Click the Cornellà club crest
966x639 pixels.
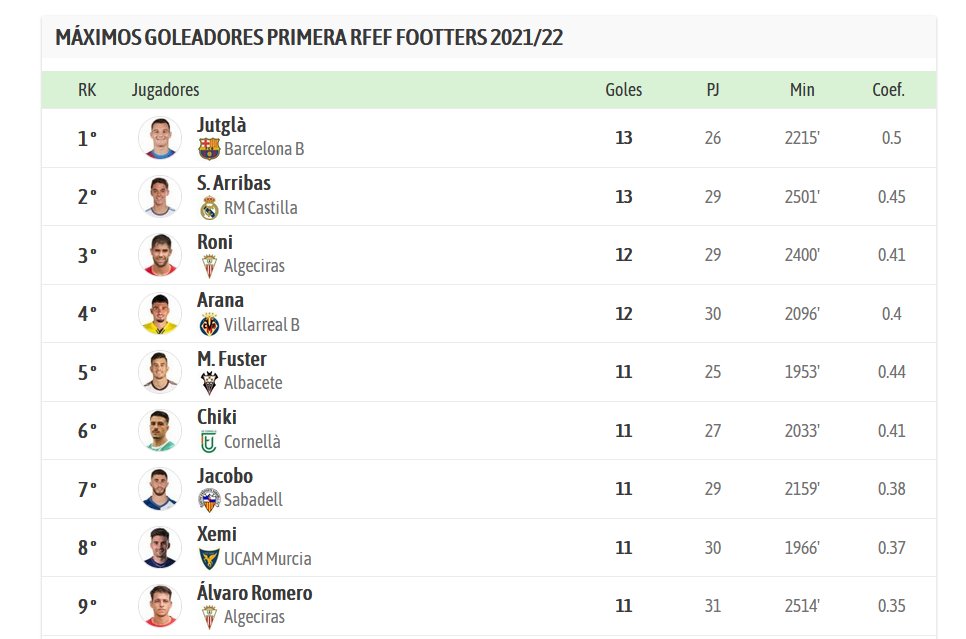pos(209,442)
